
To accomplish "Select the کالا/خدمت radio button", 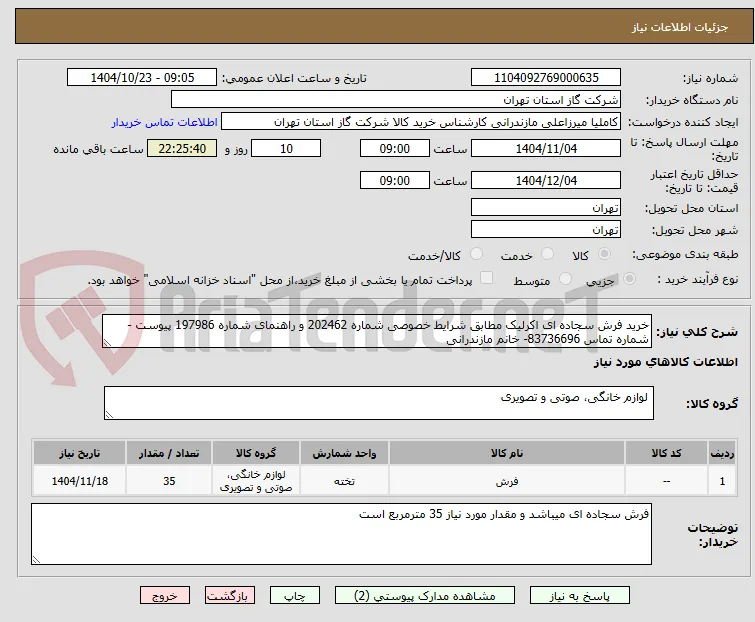I will (476, 254).
